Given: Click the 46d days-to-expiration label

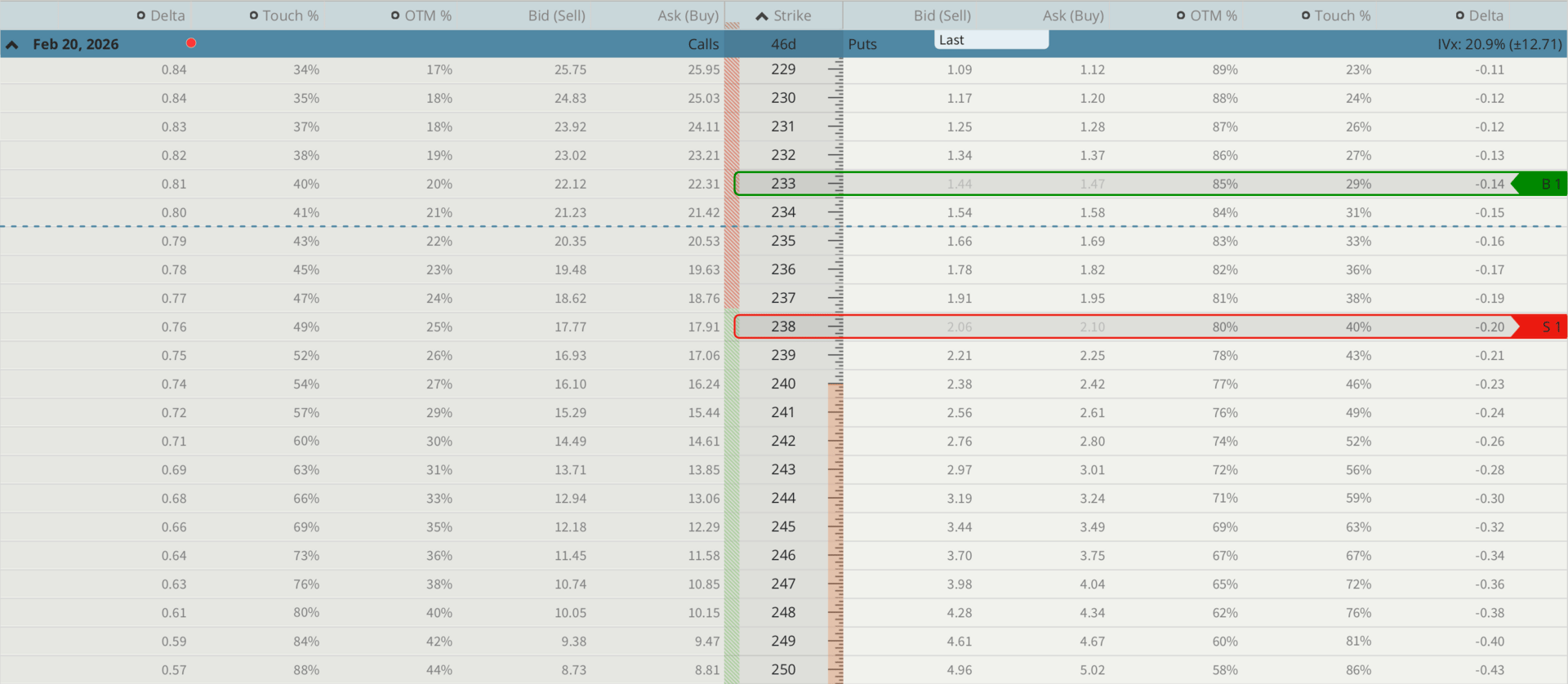Looking at the screenshot, I should pyautogui.click(x=783, y=44).
